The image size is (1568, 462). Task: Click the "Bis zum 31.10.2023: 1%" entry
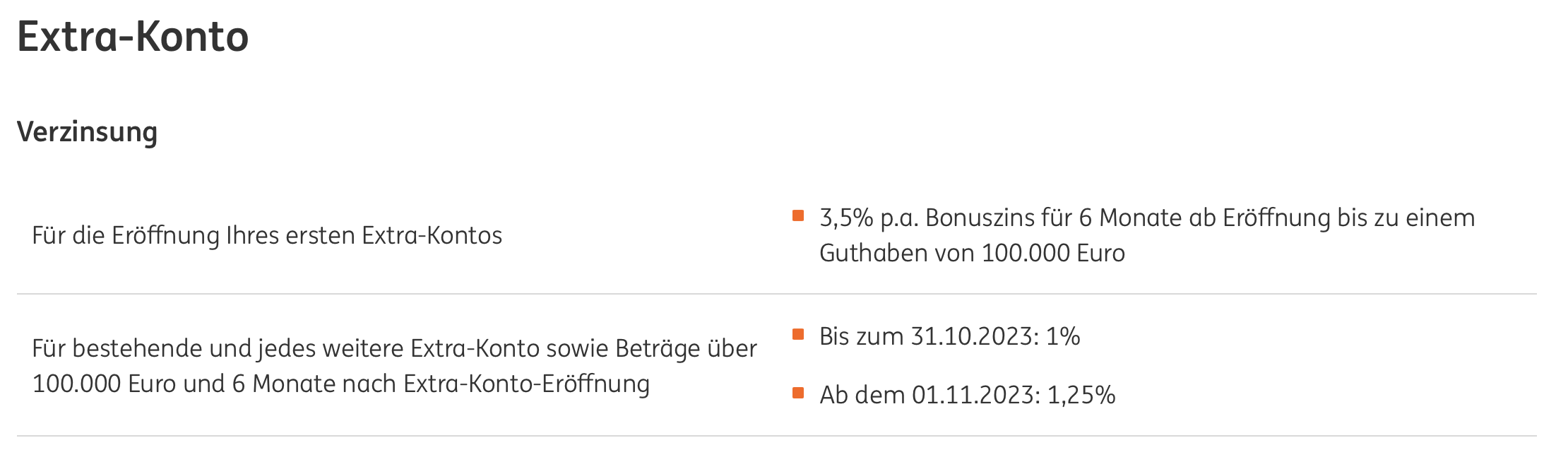pos(949,336)
